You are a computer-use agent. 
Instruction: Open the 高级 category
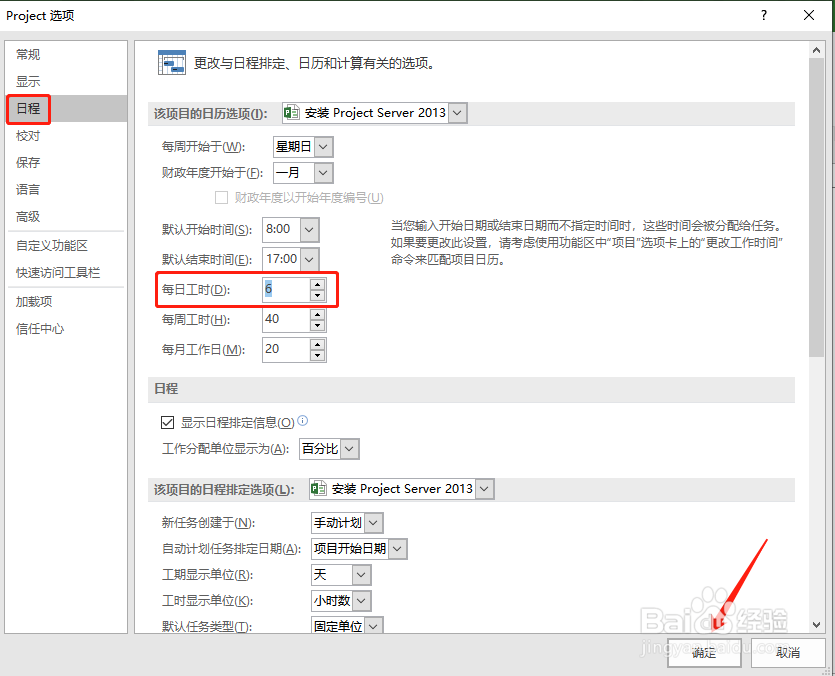(x=67, y=217)
